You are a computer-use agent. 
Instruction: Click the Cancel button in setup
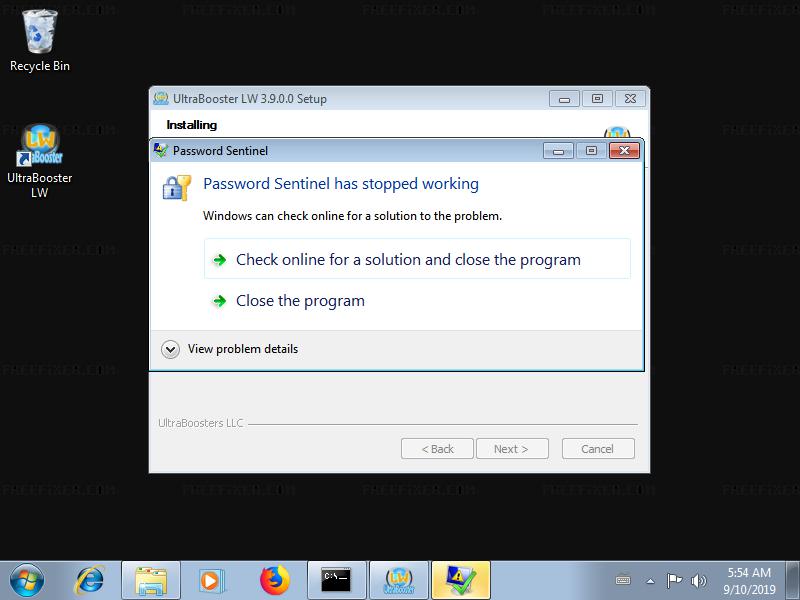point(598,448)
